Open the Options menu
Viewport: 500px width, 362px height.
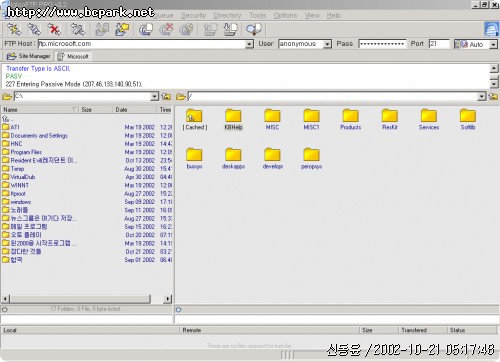coord(285,15)
